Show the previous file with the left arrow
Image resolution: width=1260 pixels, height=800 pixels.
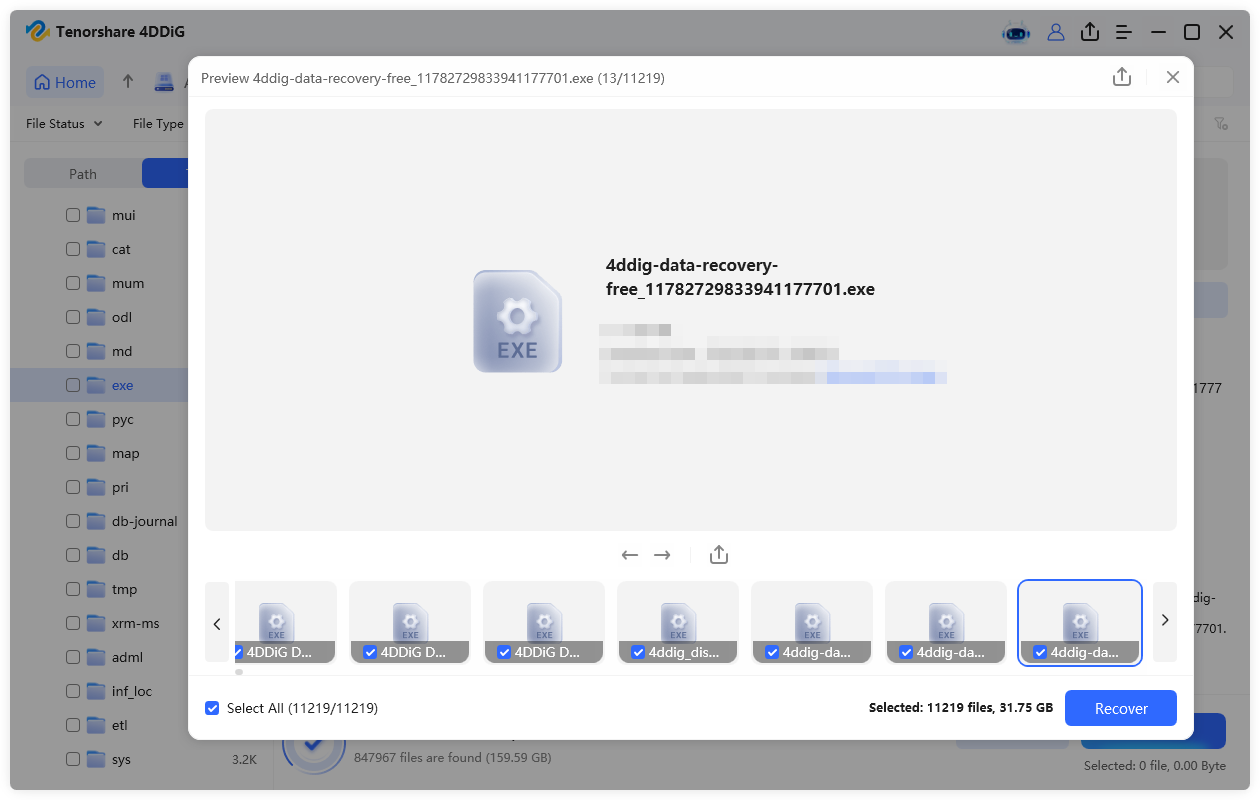(630, 555)
